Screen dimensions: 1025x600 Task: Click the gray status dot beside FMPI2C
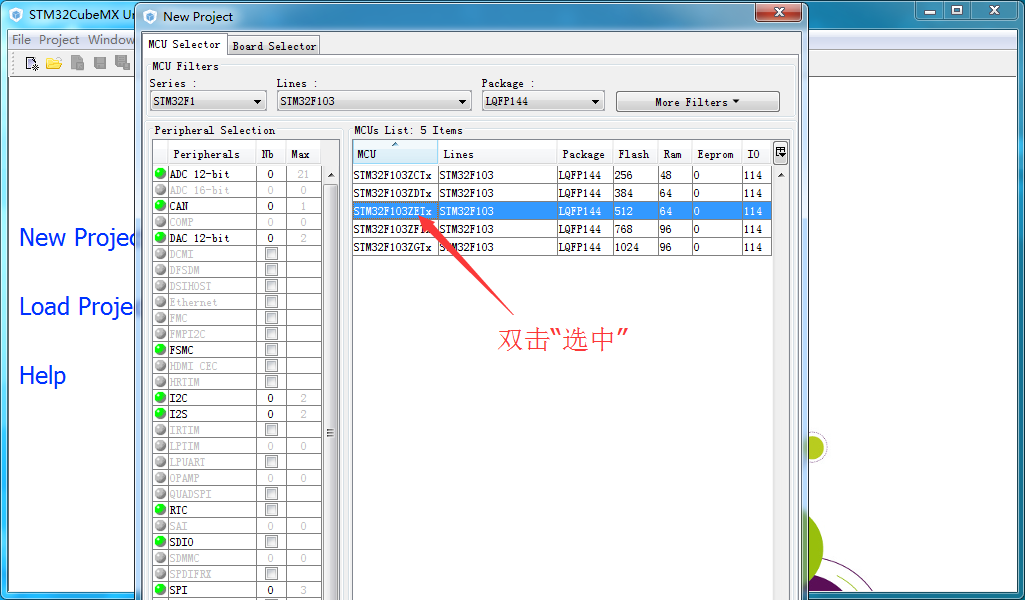click(x=160, y=333)
